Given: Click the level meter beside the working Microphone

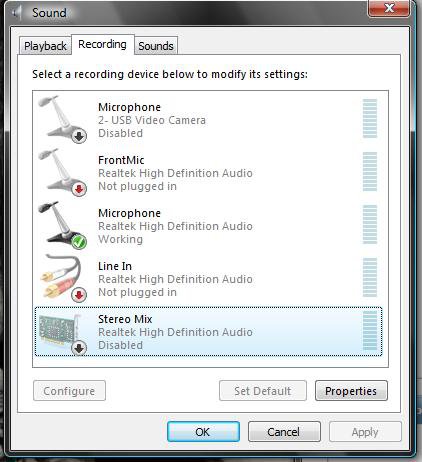Looking at the screenshot, I should [x=370, y=224].
